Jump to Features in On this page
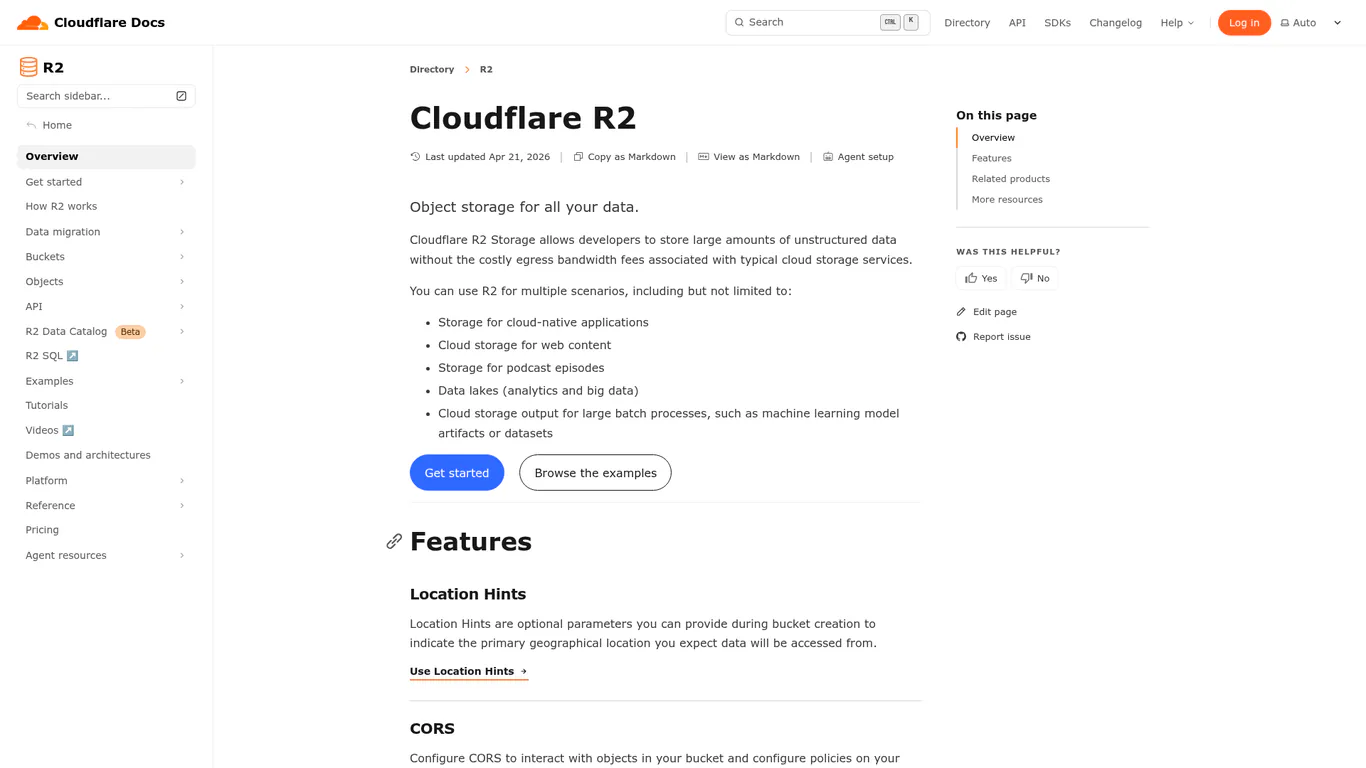This screenshot has width=1366, height=768. pos(991,158)
